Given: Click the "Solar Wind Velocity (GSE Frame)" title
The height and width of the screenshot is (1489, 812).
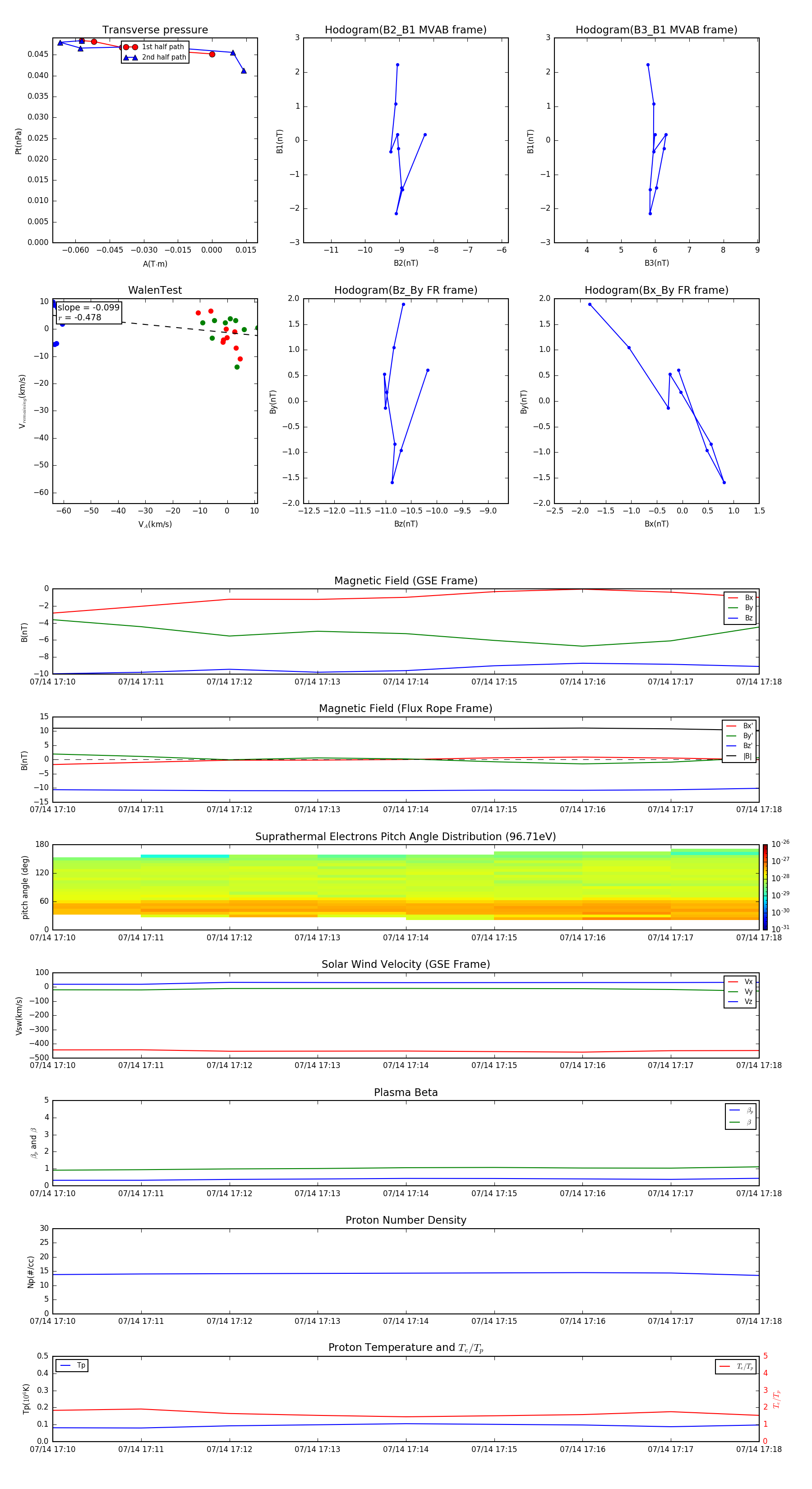Looking at the screenshot, I should (x=406, y=964).
